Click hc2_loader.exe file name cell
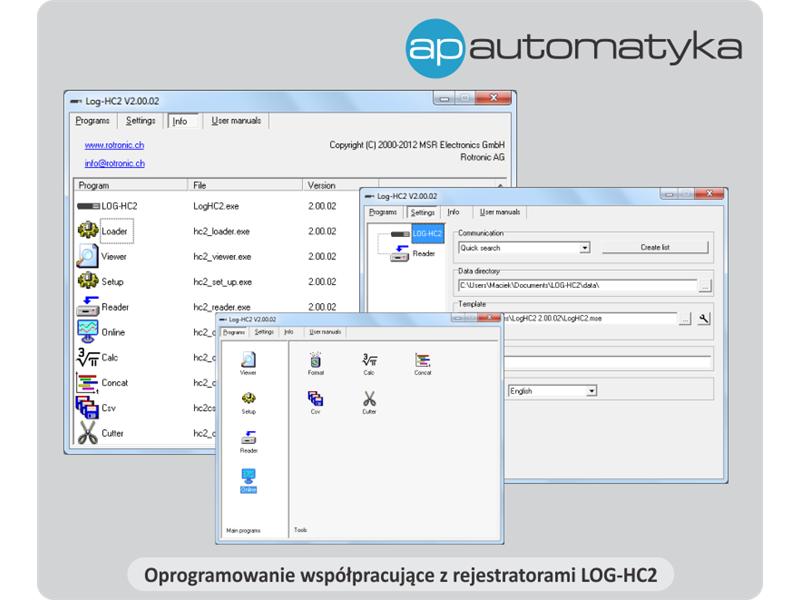 (x=221, y=231)
